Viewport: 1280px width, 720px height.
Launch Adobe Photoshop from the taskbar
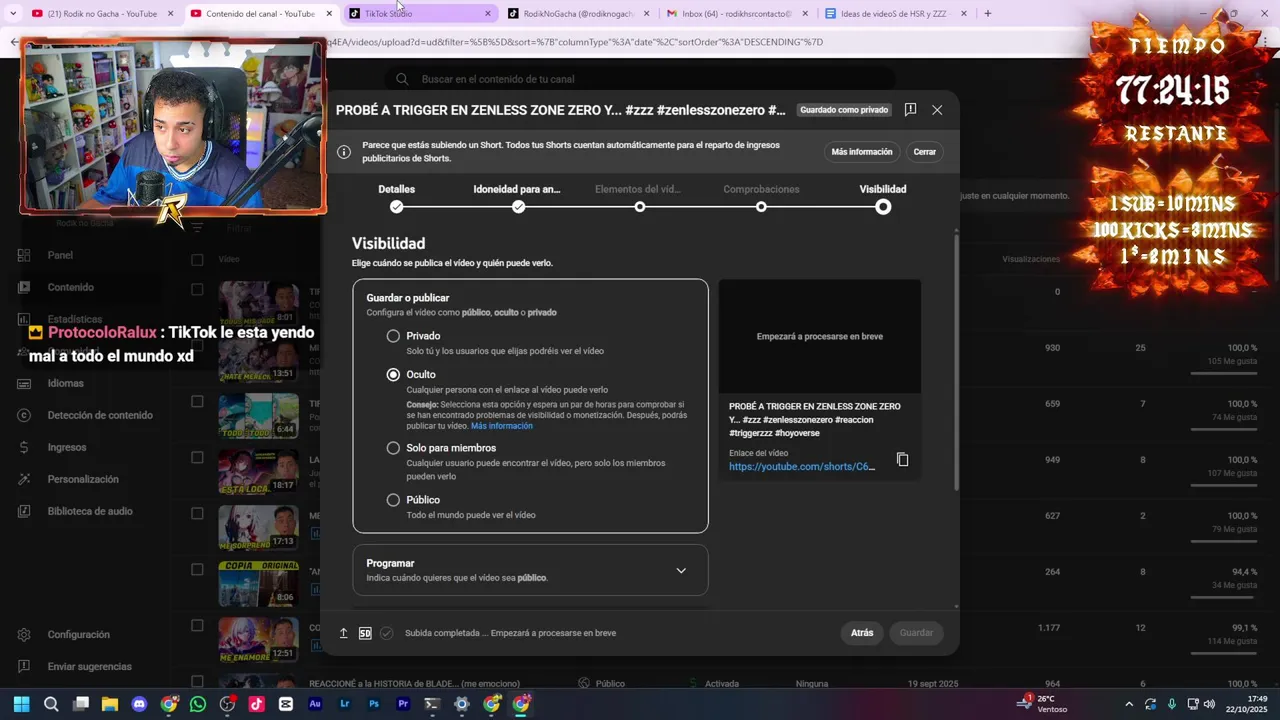click(x=374, y=704)
